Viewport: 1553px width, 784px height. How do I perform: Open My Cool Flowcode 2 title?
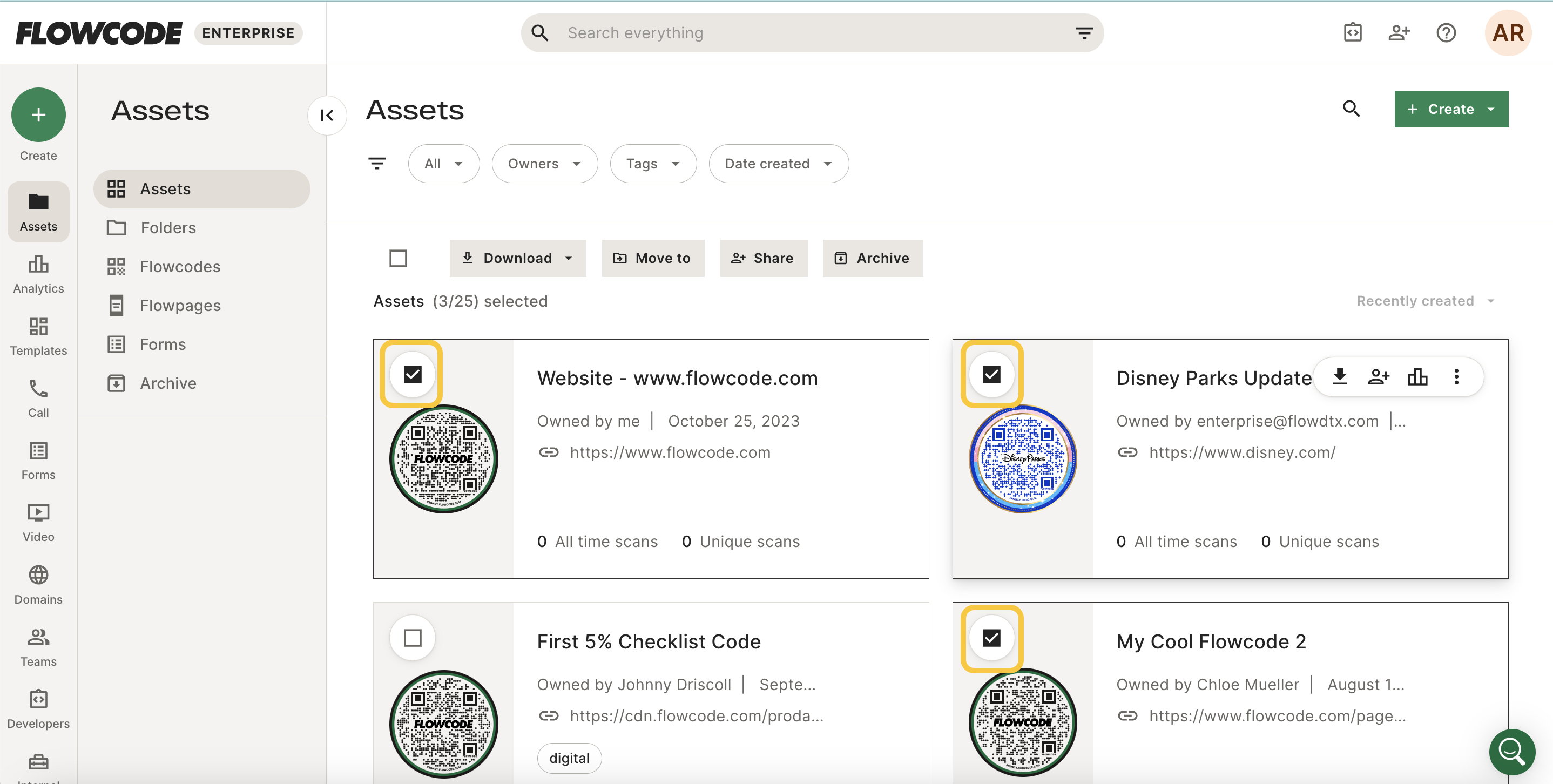pyautogui.click(x=1211, y=641)
